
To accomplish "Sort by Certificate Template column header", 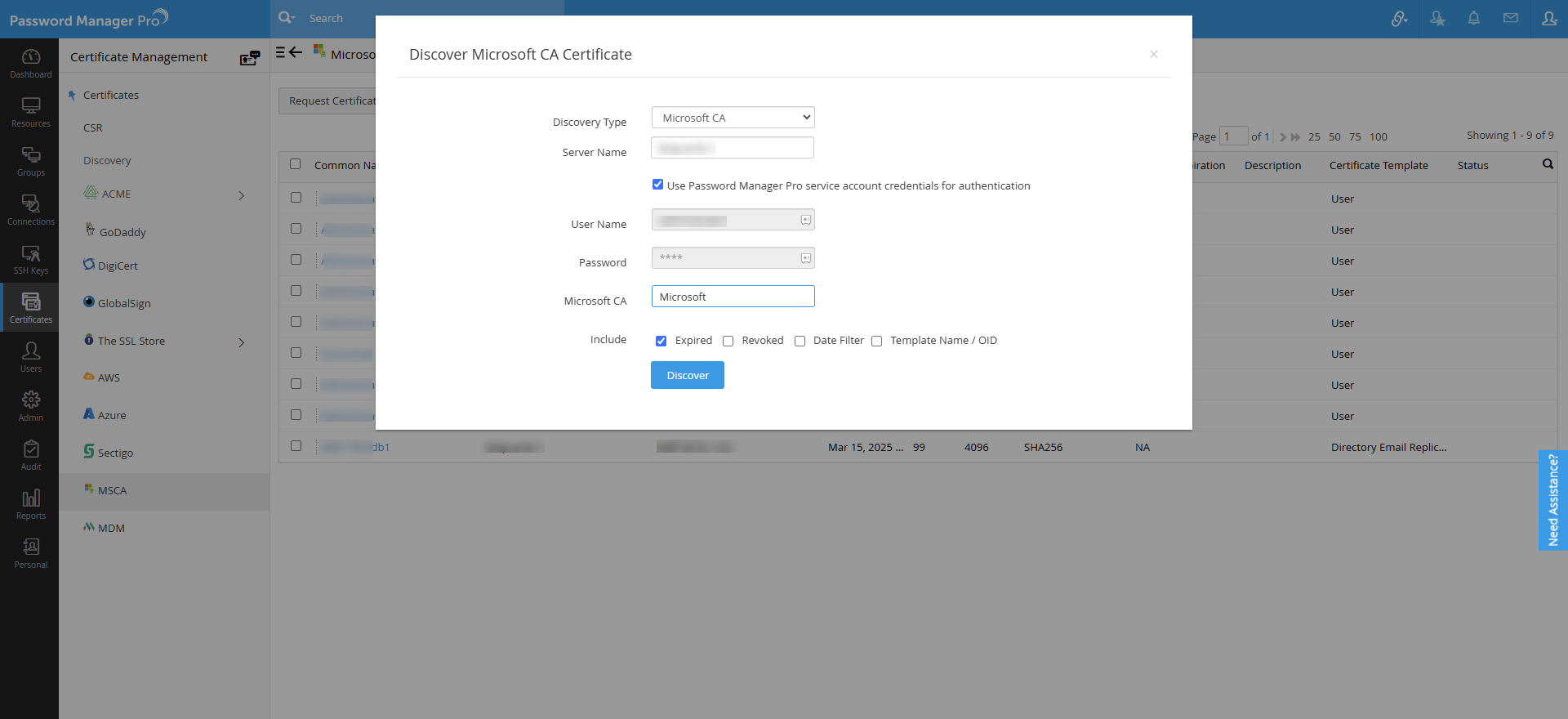I will click(x=1379, y=165).
